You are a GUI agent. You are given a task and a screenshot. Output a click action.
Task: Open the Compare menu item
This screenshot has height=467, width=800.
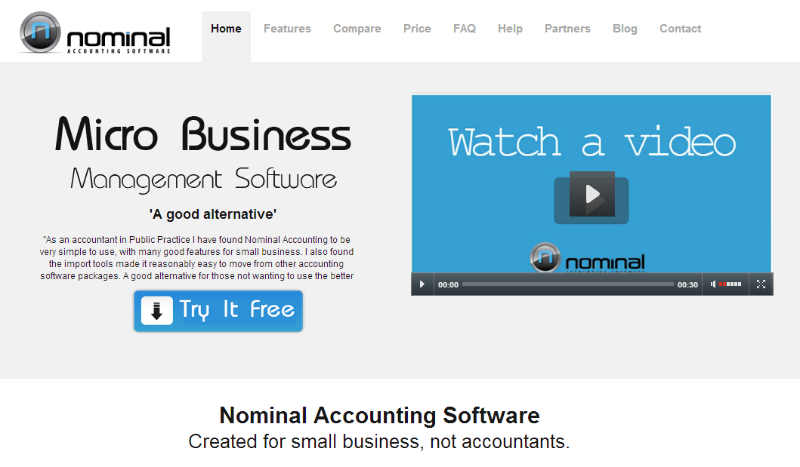coord(357,29)
